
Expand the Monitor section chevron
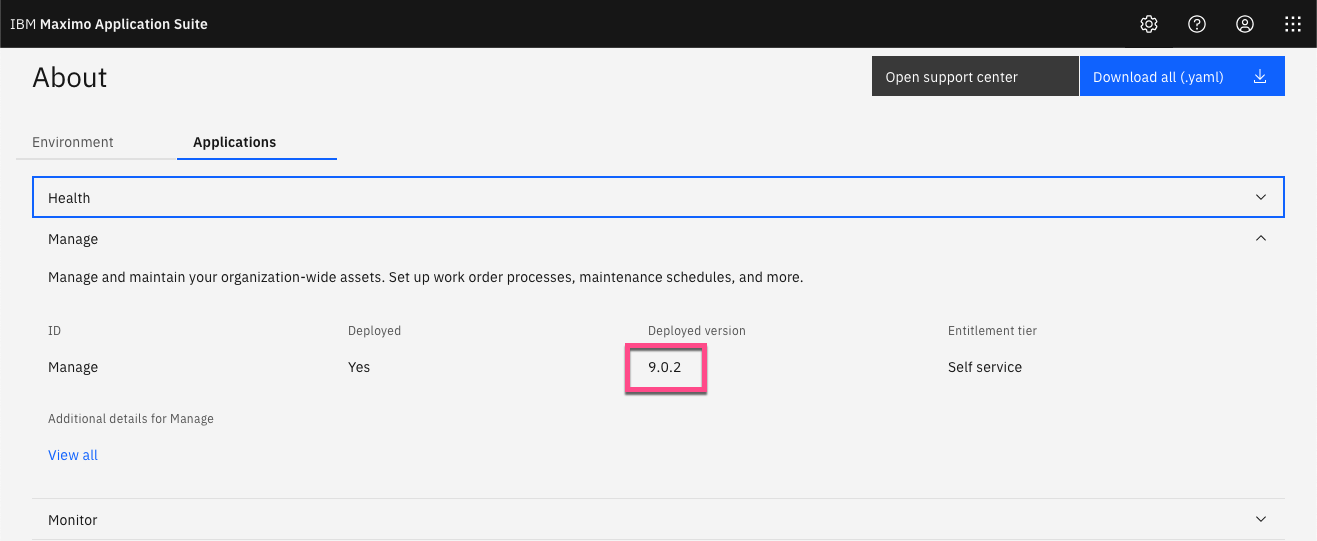[x=1261, y=520]
